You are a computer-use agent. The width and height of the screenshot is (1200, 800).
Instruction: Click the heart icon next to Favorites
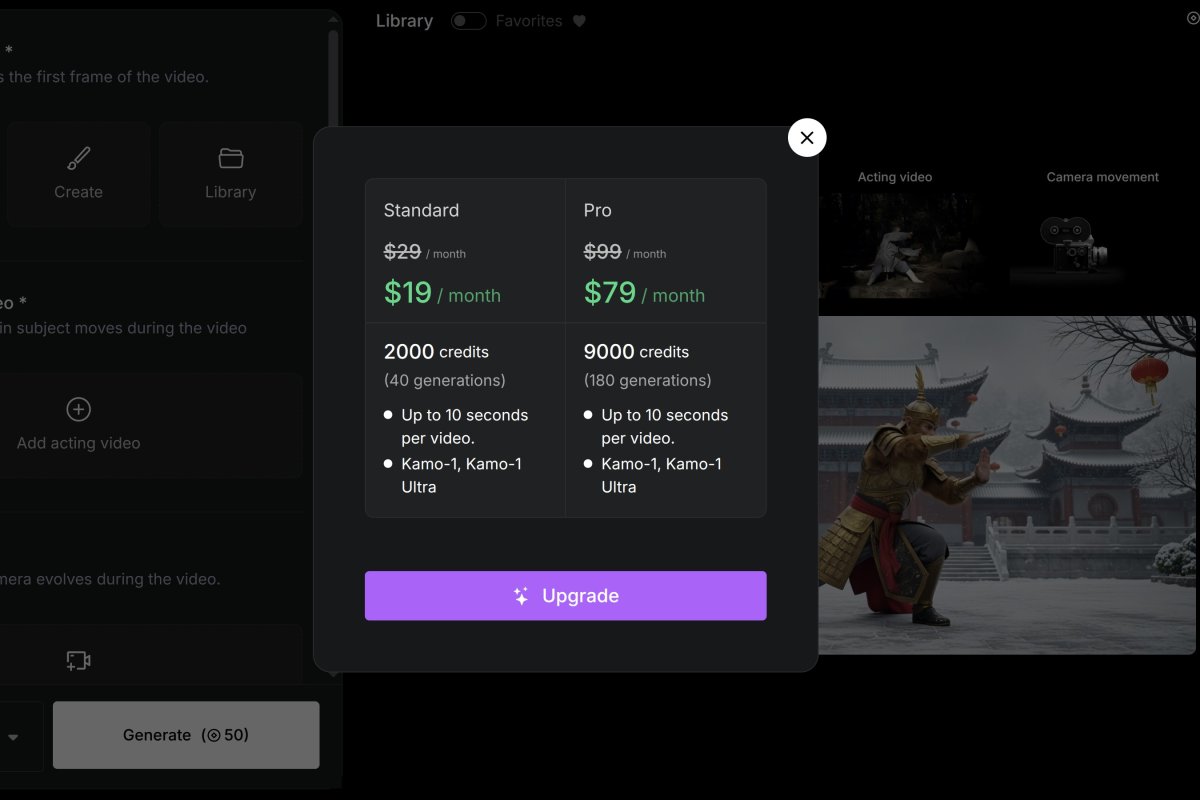point(580,20)
